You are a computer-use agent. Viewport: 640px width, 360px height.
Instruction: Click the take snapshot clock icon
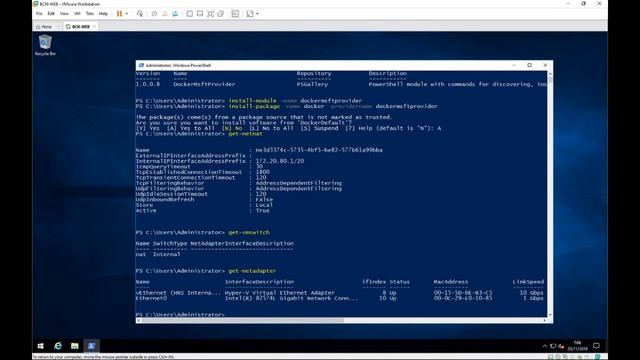[x=154, y=13]
